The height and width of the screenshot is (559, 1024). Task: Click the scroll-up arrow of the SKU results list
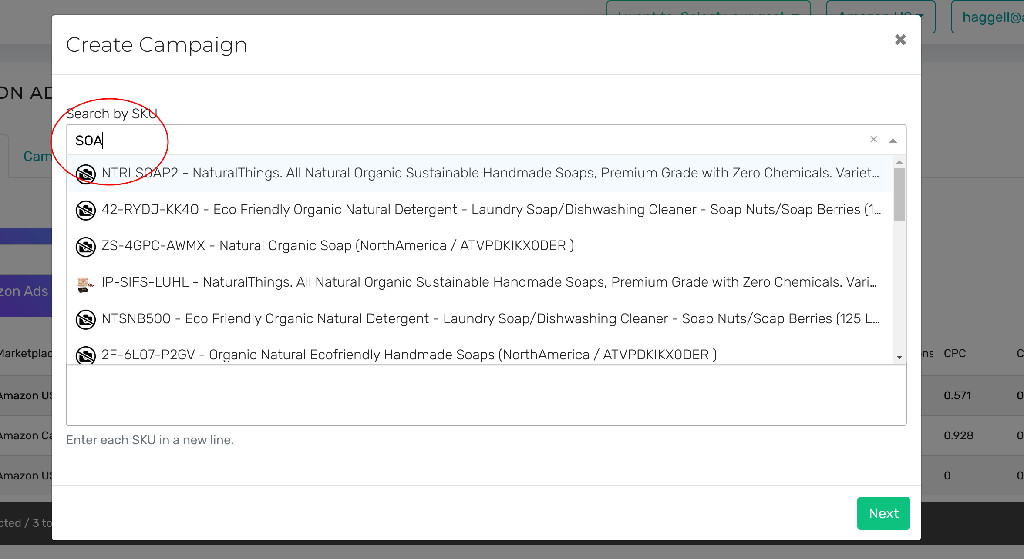tap(899, 162)
